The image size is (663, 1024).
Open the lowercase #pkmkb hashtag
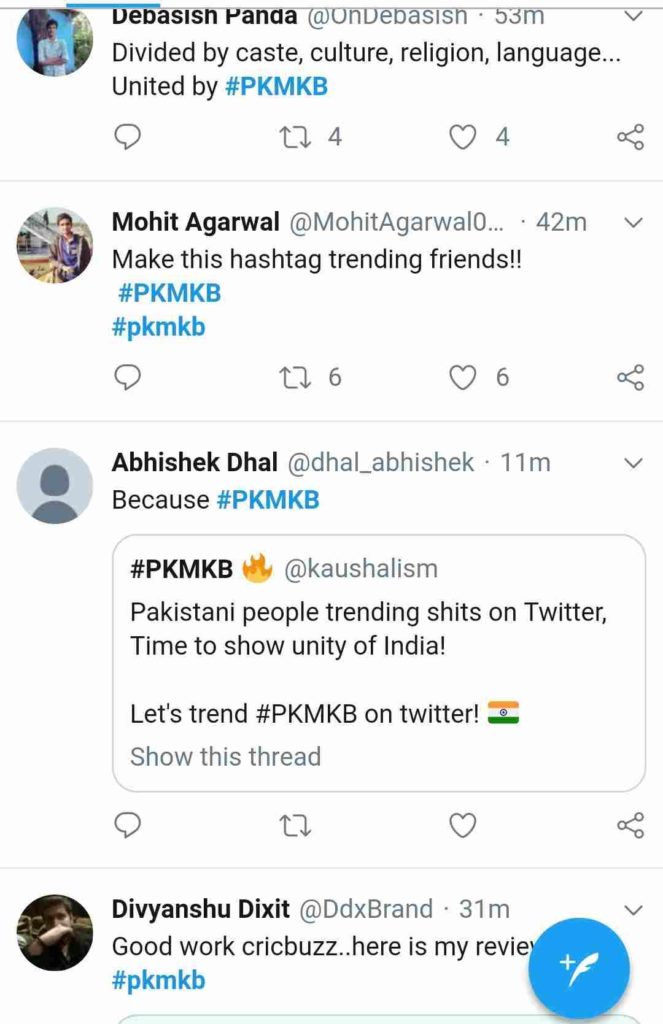(x=157, y=326)
